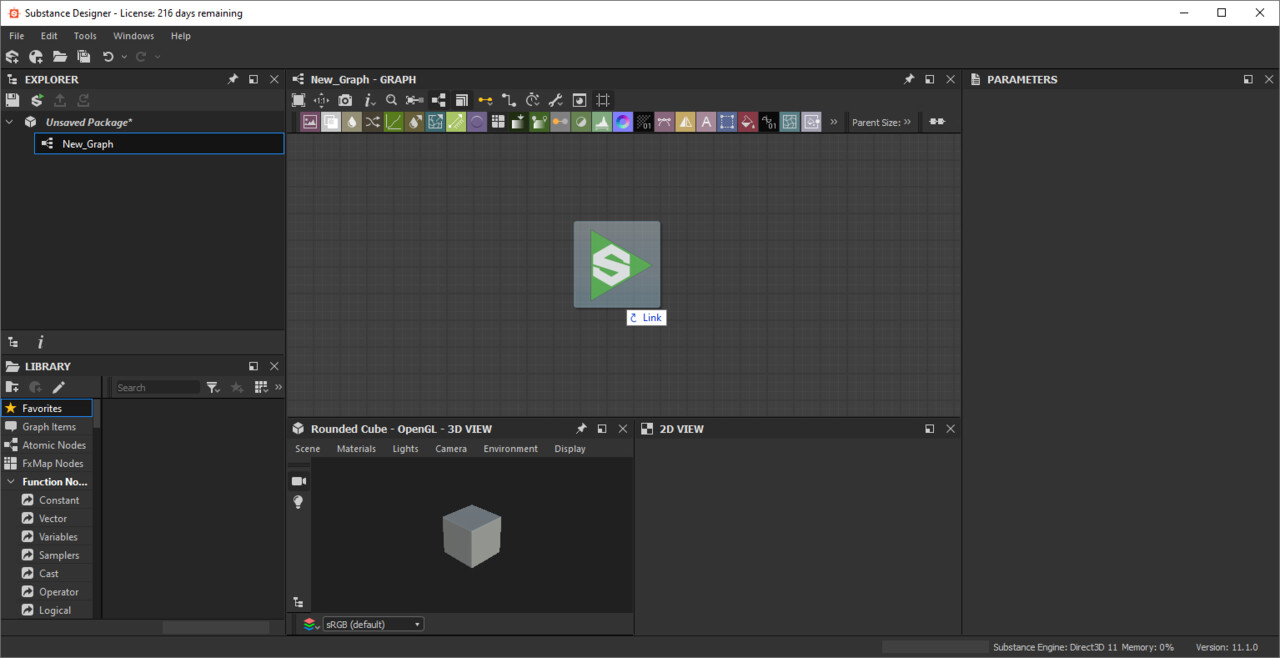
Task: Add a Text node from the toolbar
Action: [706, 122]
